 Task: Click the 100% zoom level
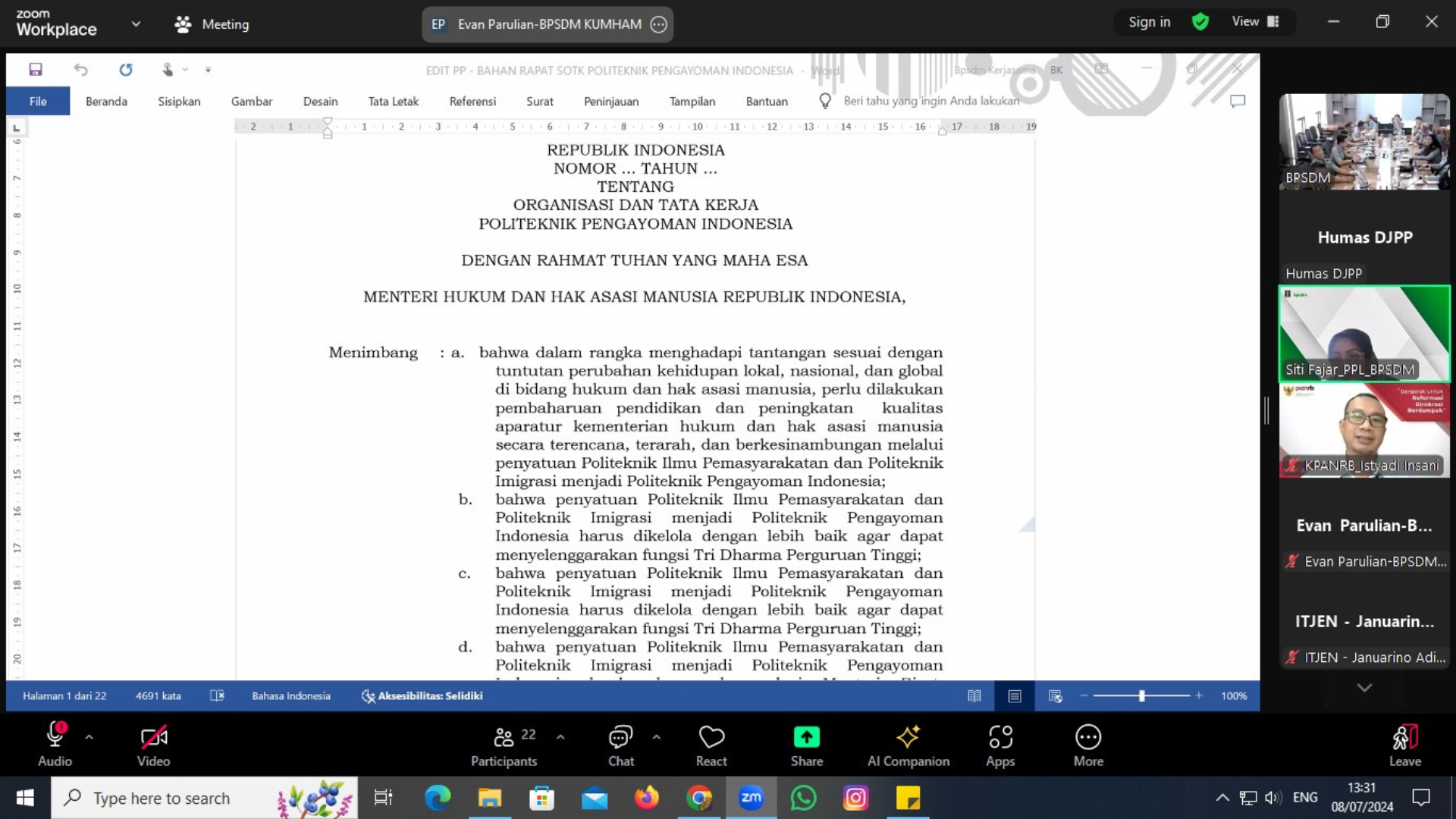click(1234, 695)
